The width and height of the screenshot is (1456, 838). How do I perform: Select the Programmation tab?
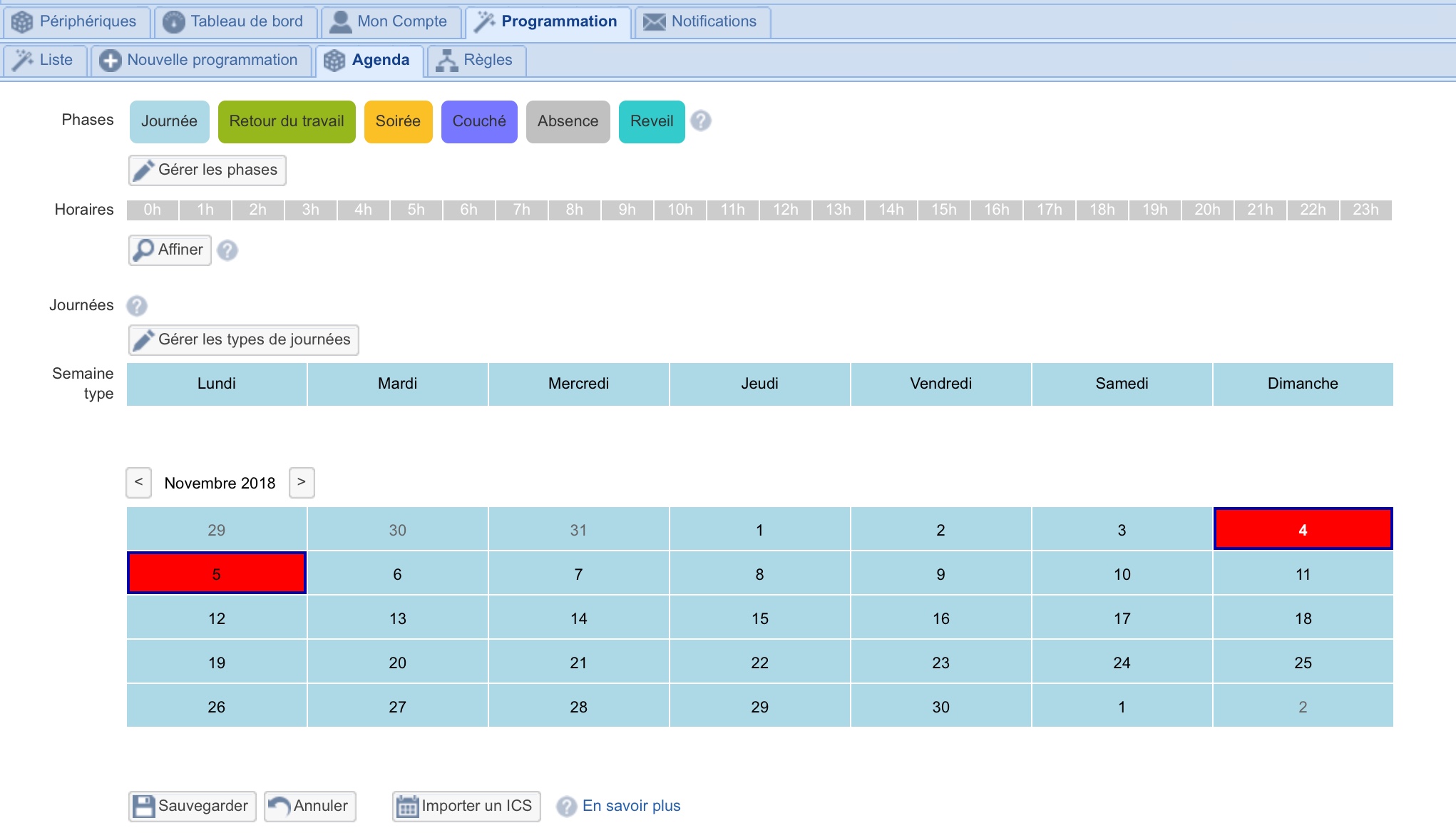547,21
